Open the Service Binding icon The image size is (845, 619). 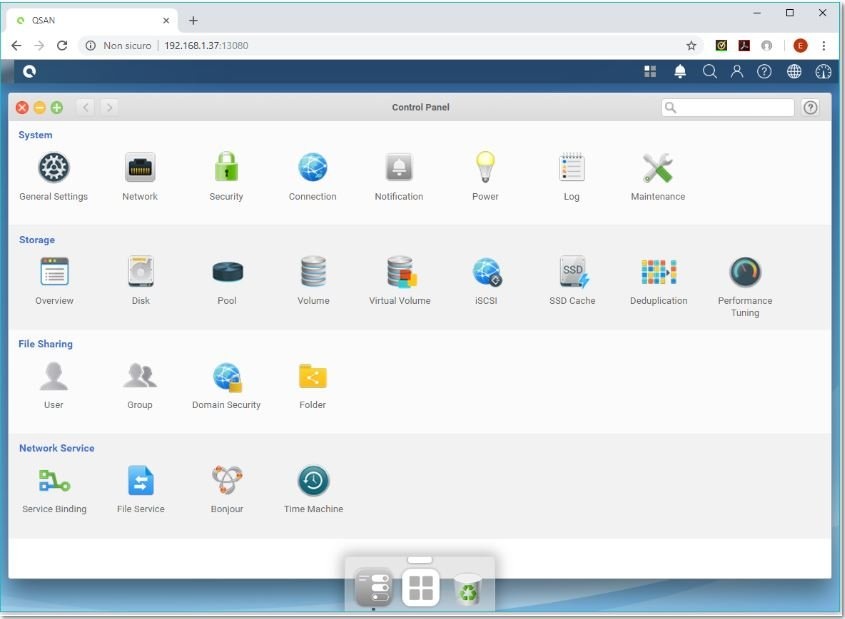tap(54, 481)
